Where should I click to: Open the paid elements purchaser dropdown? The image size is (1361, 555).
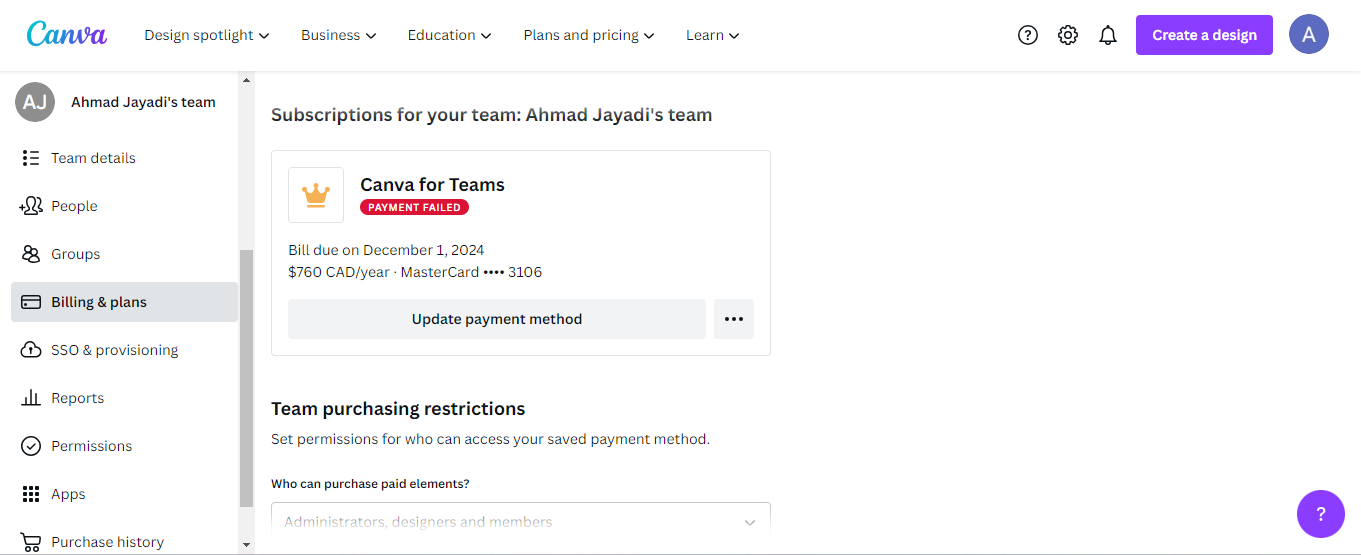coord(520,521)
